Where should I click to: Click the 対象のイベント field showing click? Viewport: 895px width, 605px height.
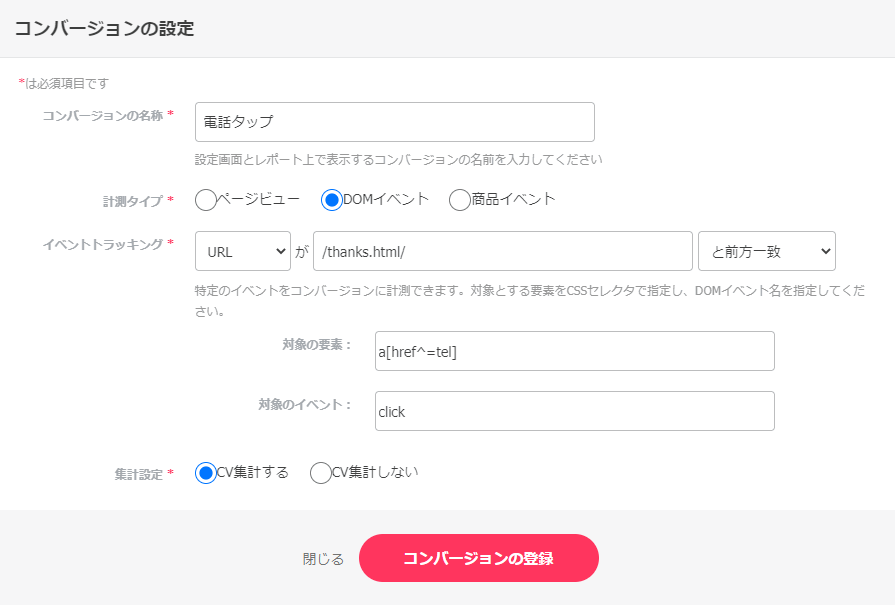[x=575, y=411]
